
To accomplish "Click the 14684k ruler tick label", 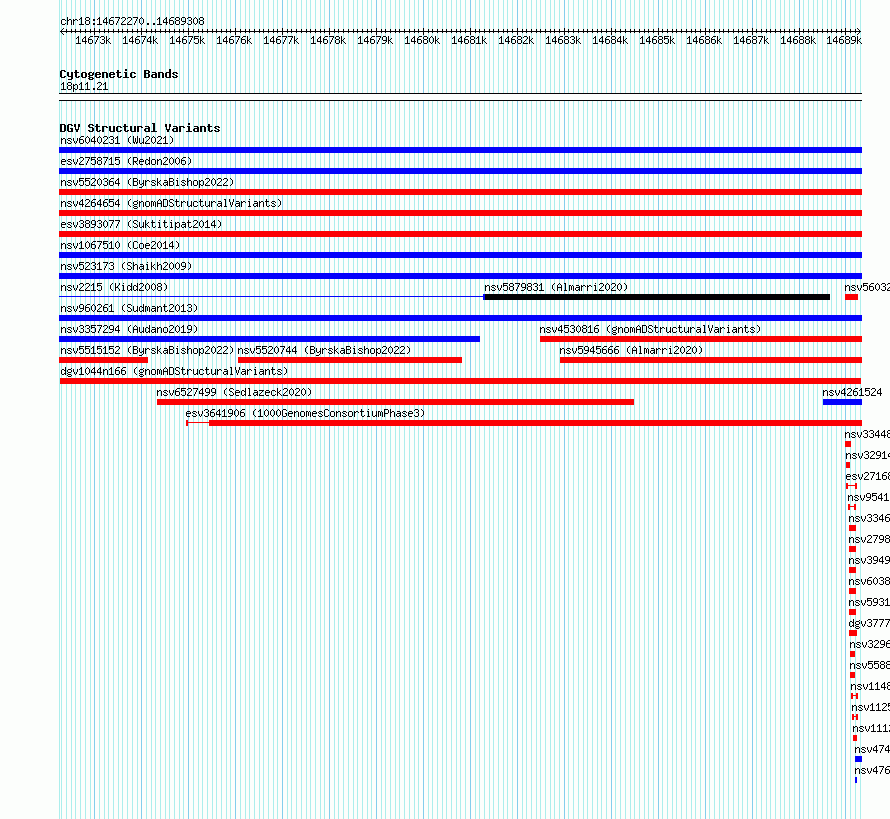I will click(x=610, y=40).
